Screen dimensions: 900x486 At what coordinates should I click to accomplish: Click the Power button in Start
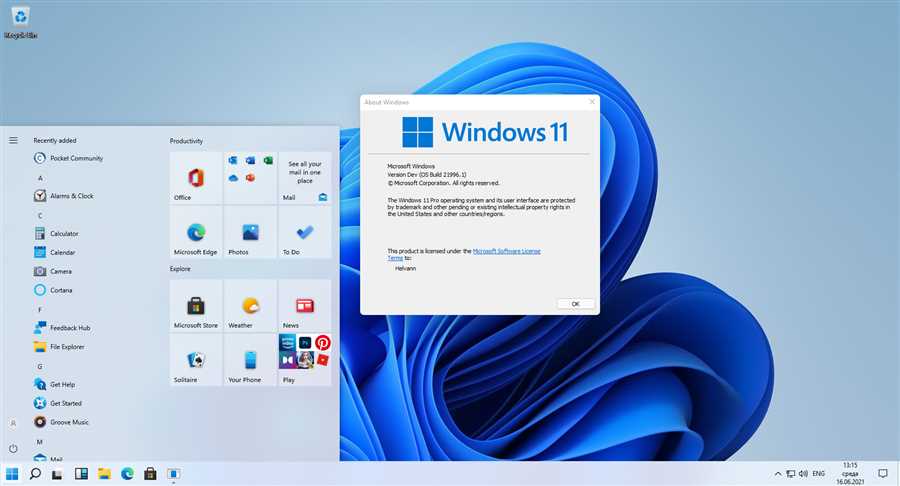click(x=13, y=449)
